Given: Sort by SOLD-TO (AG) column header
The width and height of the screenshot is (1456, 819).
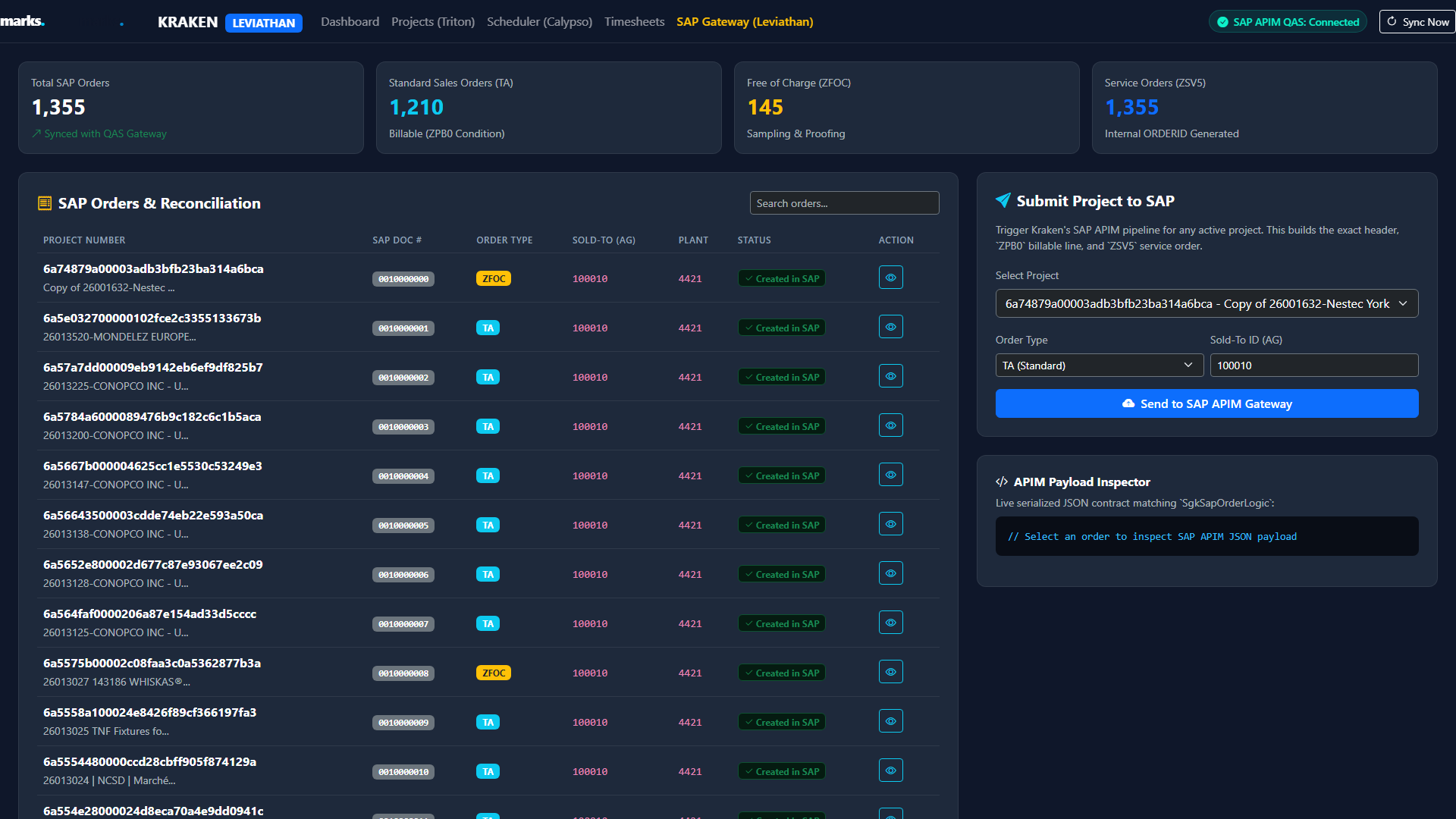Looking at the screenshot, I should tap(604, 240).
